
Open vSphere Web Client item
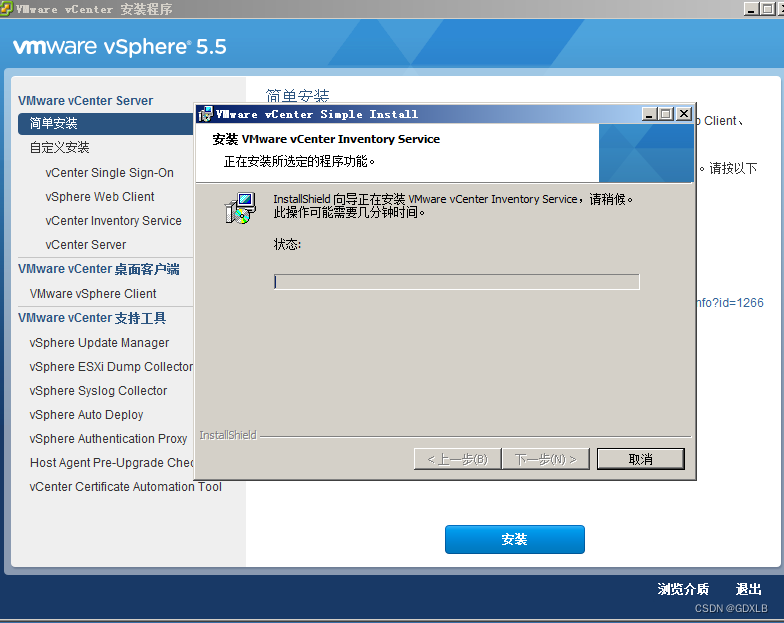(x=100, y=196)
